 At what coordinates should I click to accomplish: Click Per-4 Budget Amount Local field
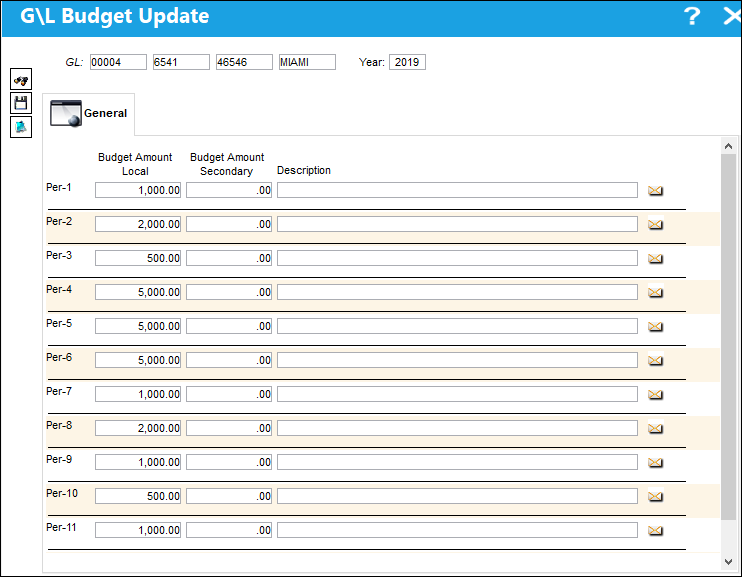(138, 293)
